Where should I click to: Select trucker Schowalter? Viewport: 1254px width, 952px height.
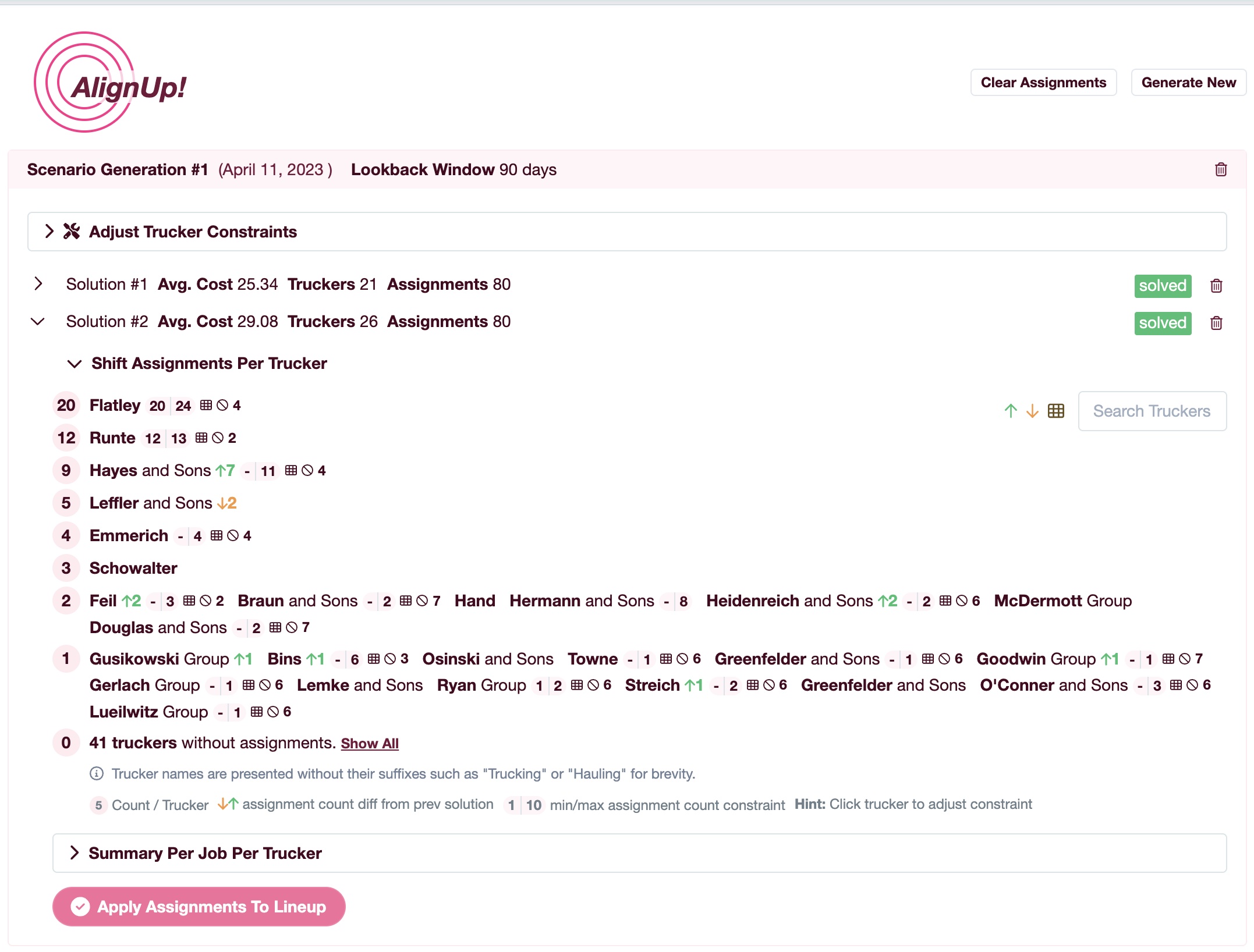(x=133, y=568)
